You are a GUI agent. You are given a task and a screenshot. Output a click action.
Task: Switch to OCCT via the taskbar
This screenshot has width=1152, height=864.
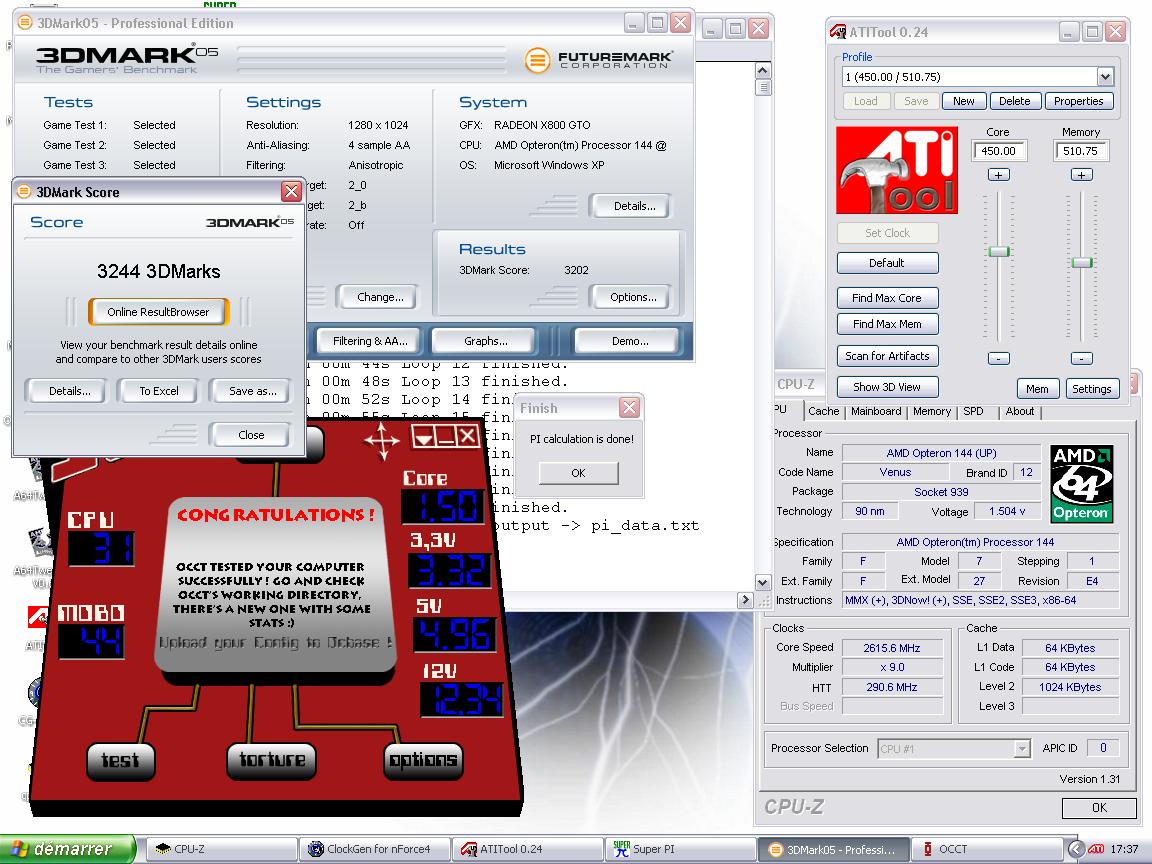tap(986, 849)
